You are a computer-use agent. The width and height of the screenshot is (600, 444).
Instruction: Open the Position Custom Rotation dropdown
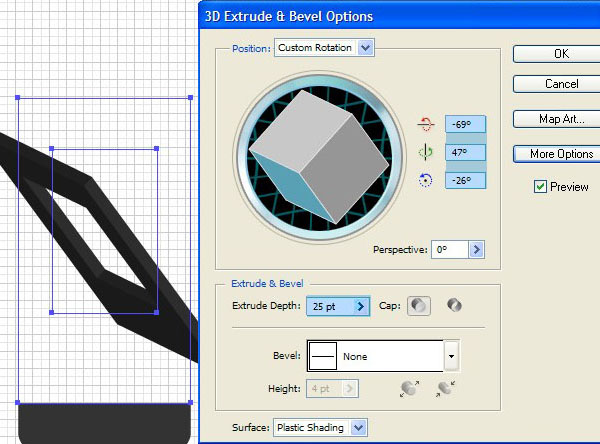324,48
